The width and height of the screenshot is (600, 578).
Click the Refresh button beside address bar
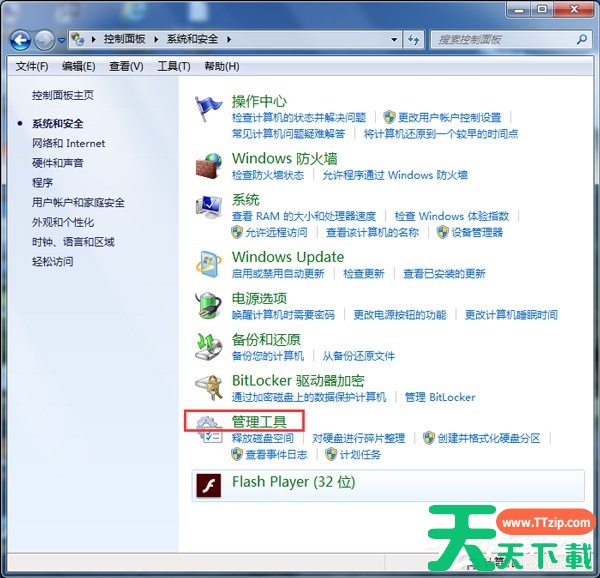pyautogui.click(x=413, y=39)
